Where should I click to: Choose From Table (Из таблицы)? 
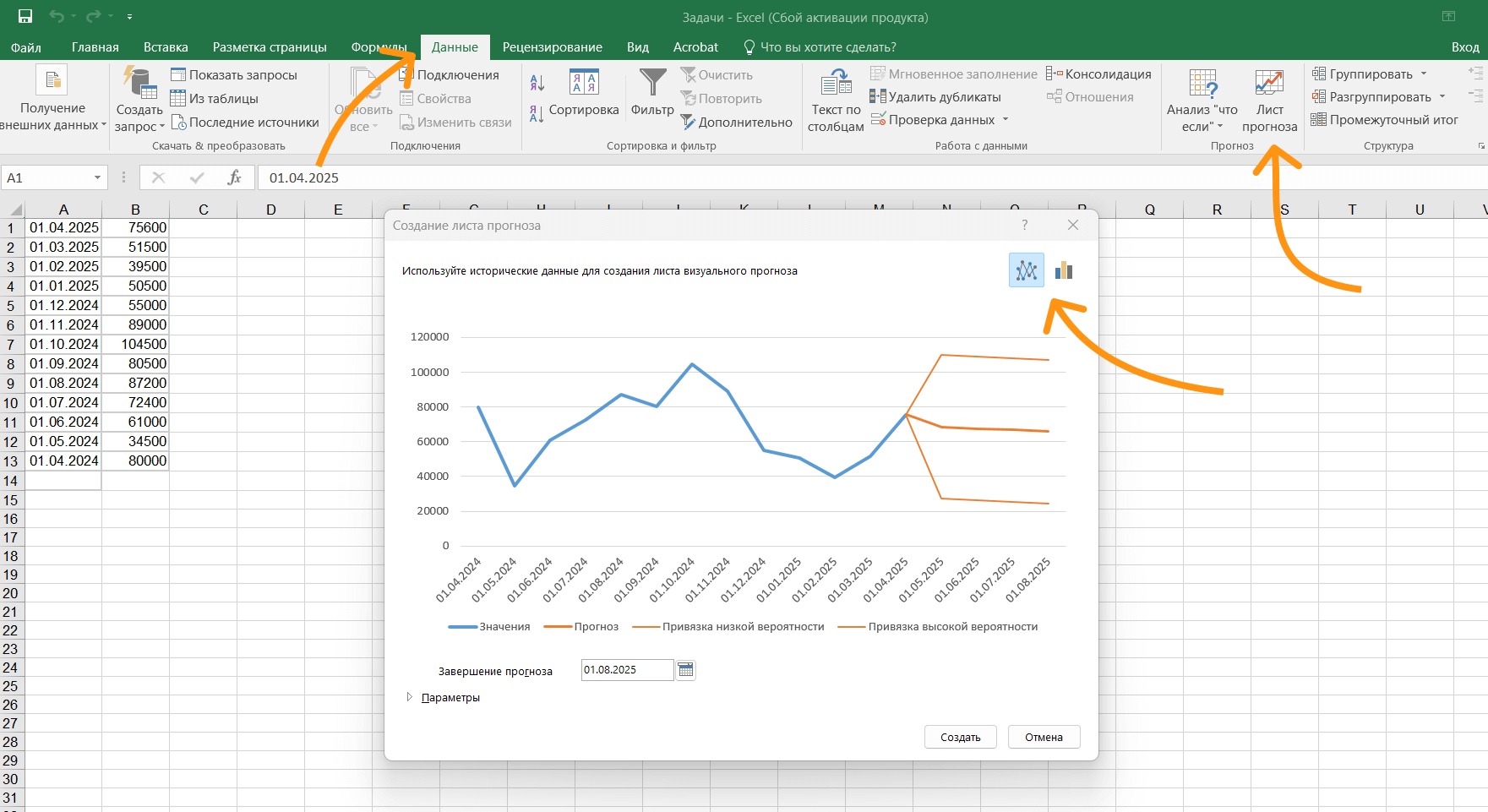pyautogui.click(x=215, y=98)
